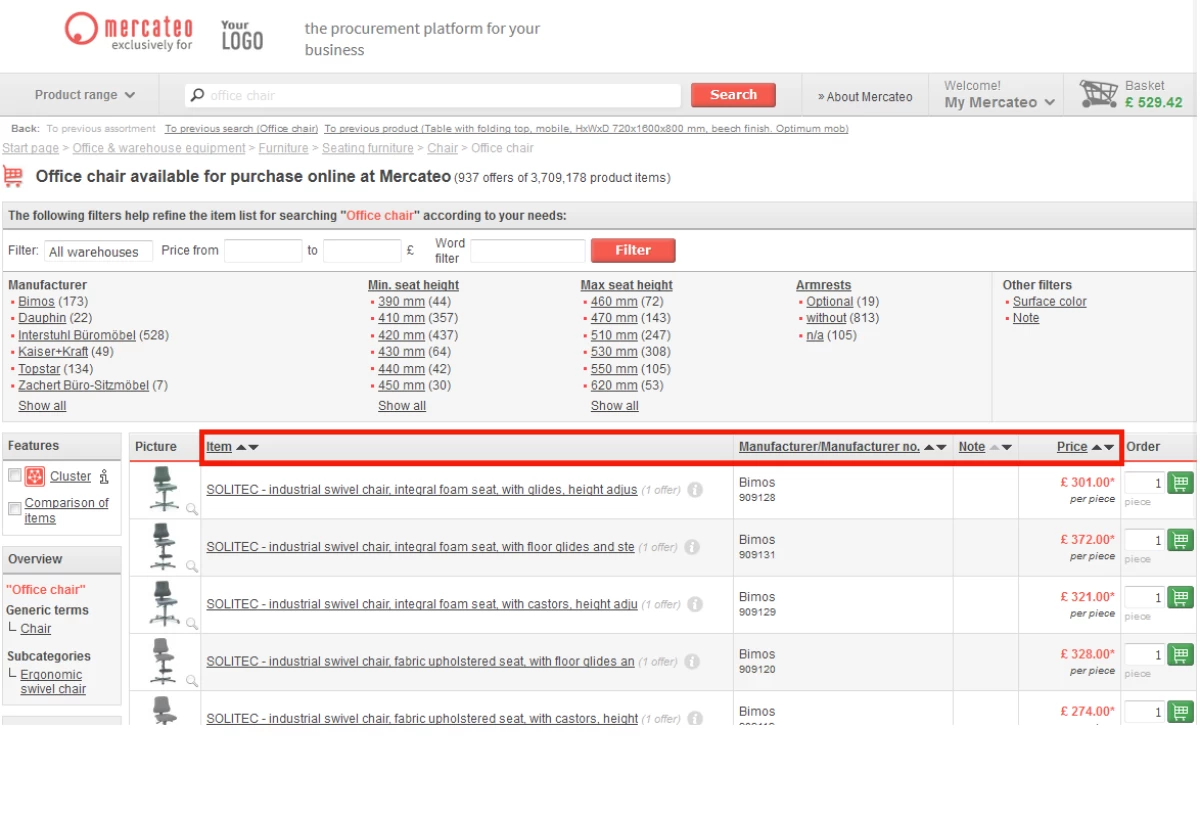Sort the Item column descending using down arrow
Screen dimensions: 1200x819
pyautogui.click(x=254, y=448)
